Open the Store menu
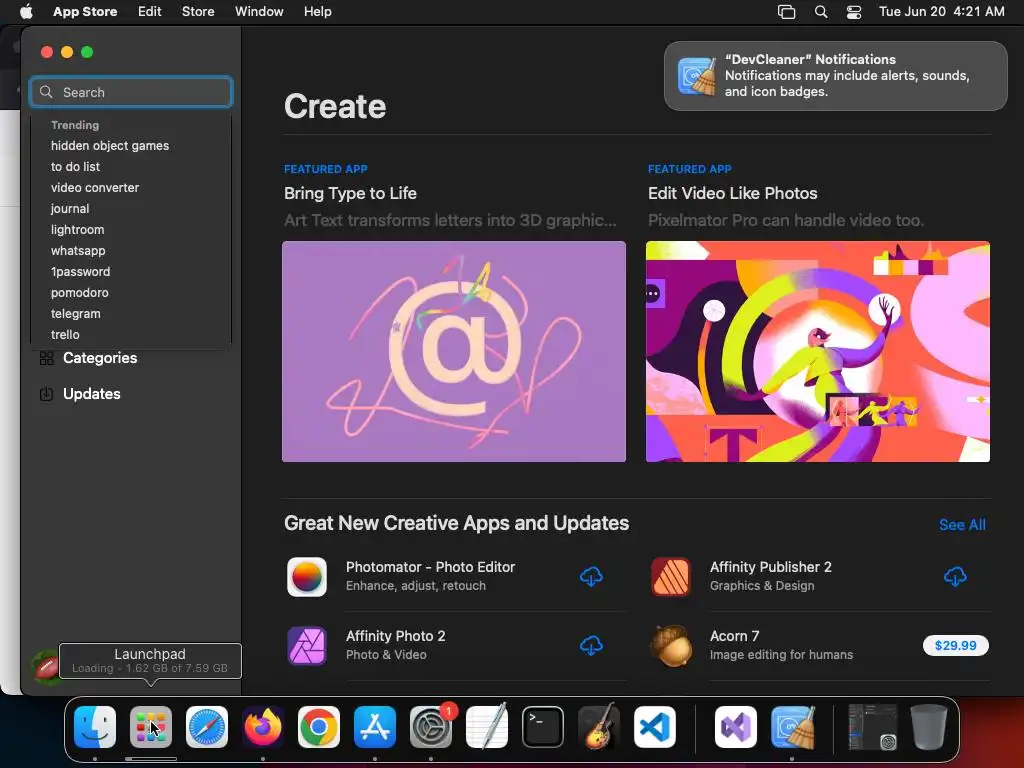Viewport: 1024px width, 768px height. [198, 12]
